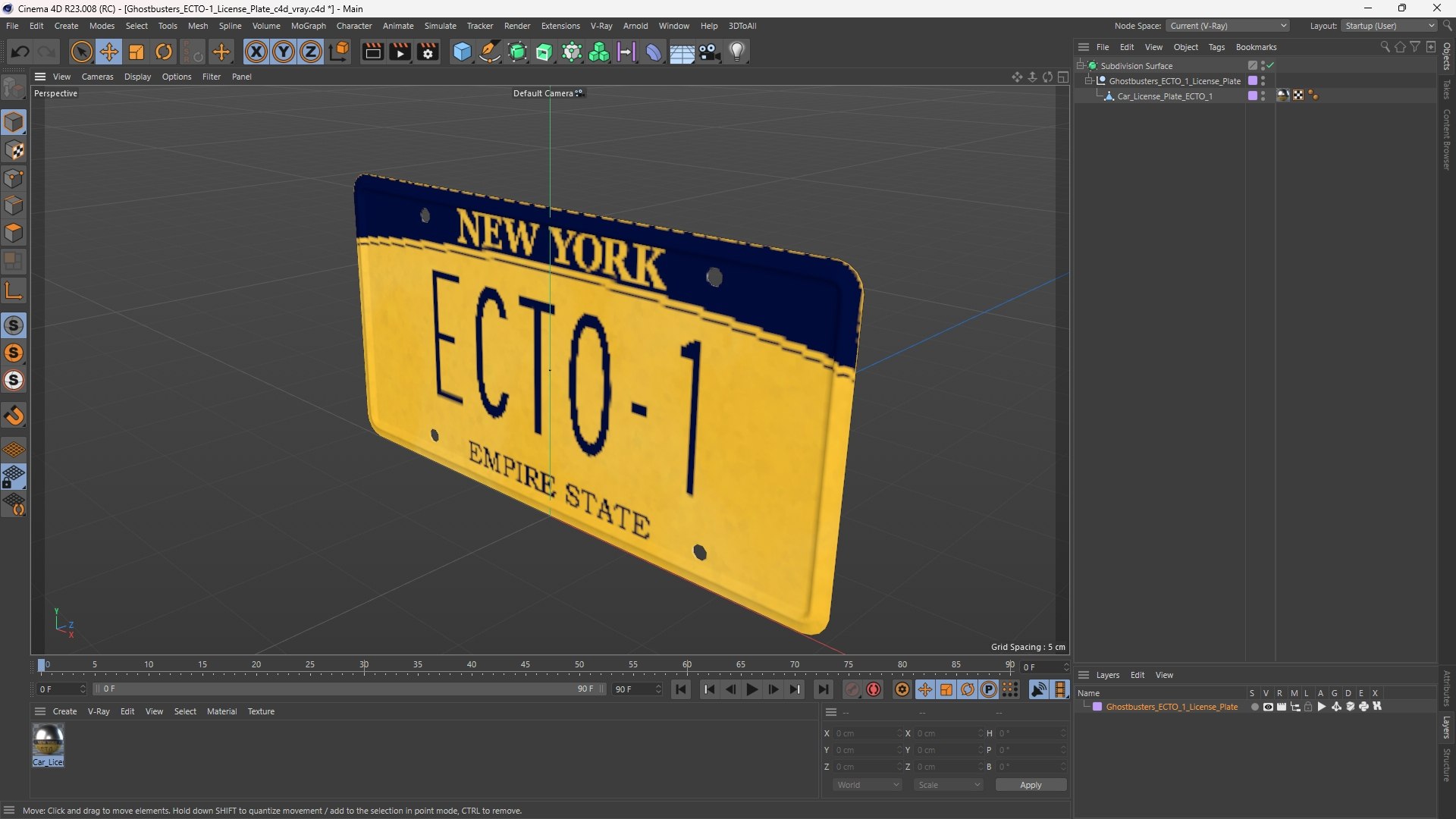The image size is (1456, 819).
Task: Open Object Manager Tags menu
Action: pyautogui.click(x=1216, y=47)
